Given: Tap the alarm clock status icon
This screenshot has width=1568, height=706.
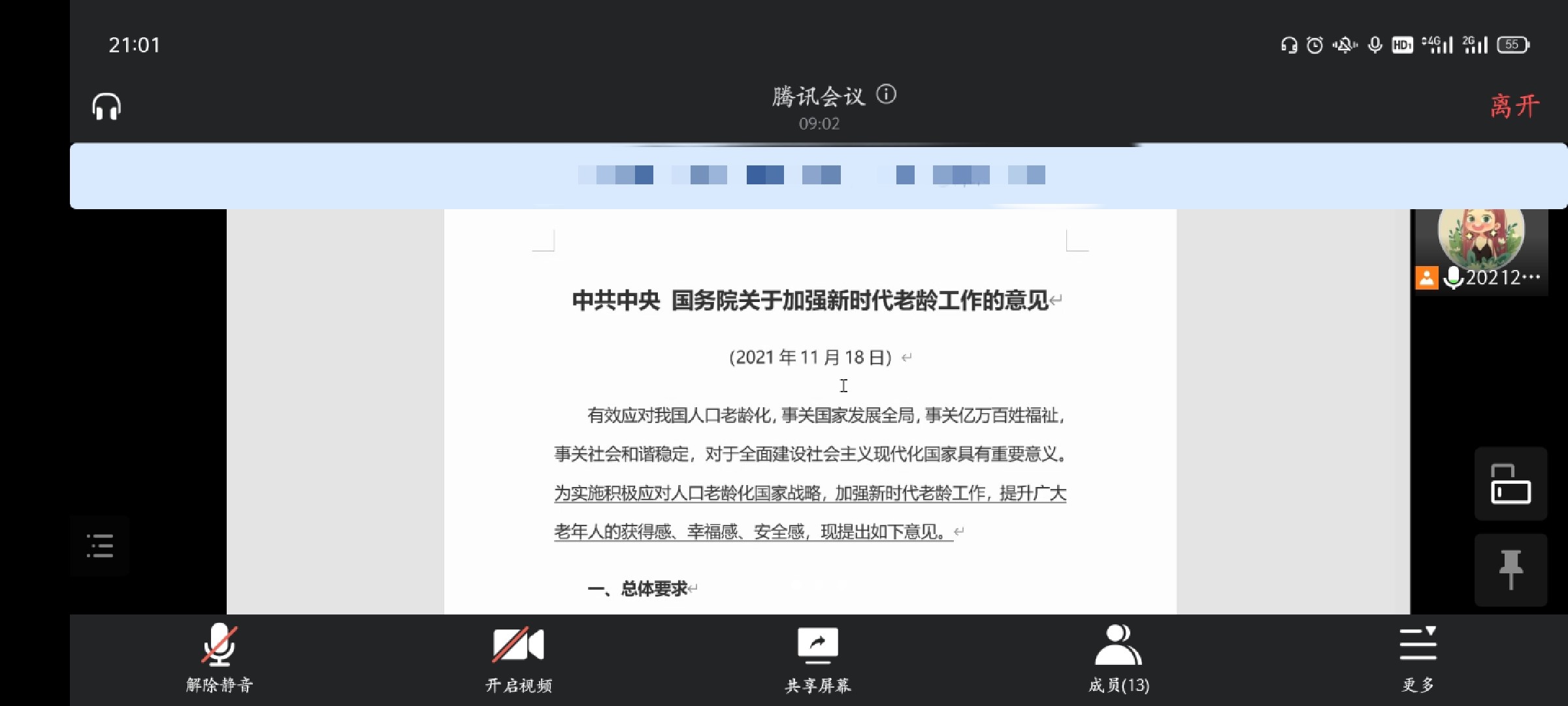Looking at the screenshot, I should click(x=1315, y=44).
